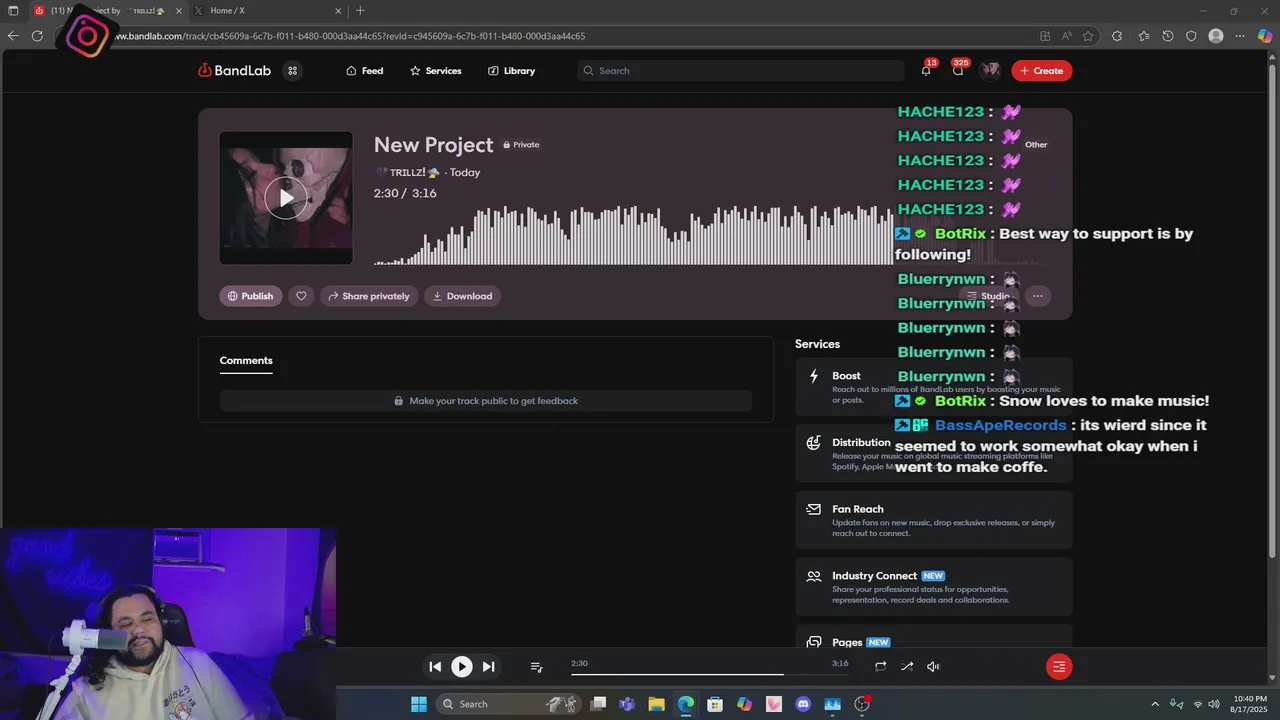Show hidden system tray icons chevron
1280x720 pixels.
pos(1155,704)
